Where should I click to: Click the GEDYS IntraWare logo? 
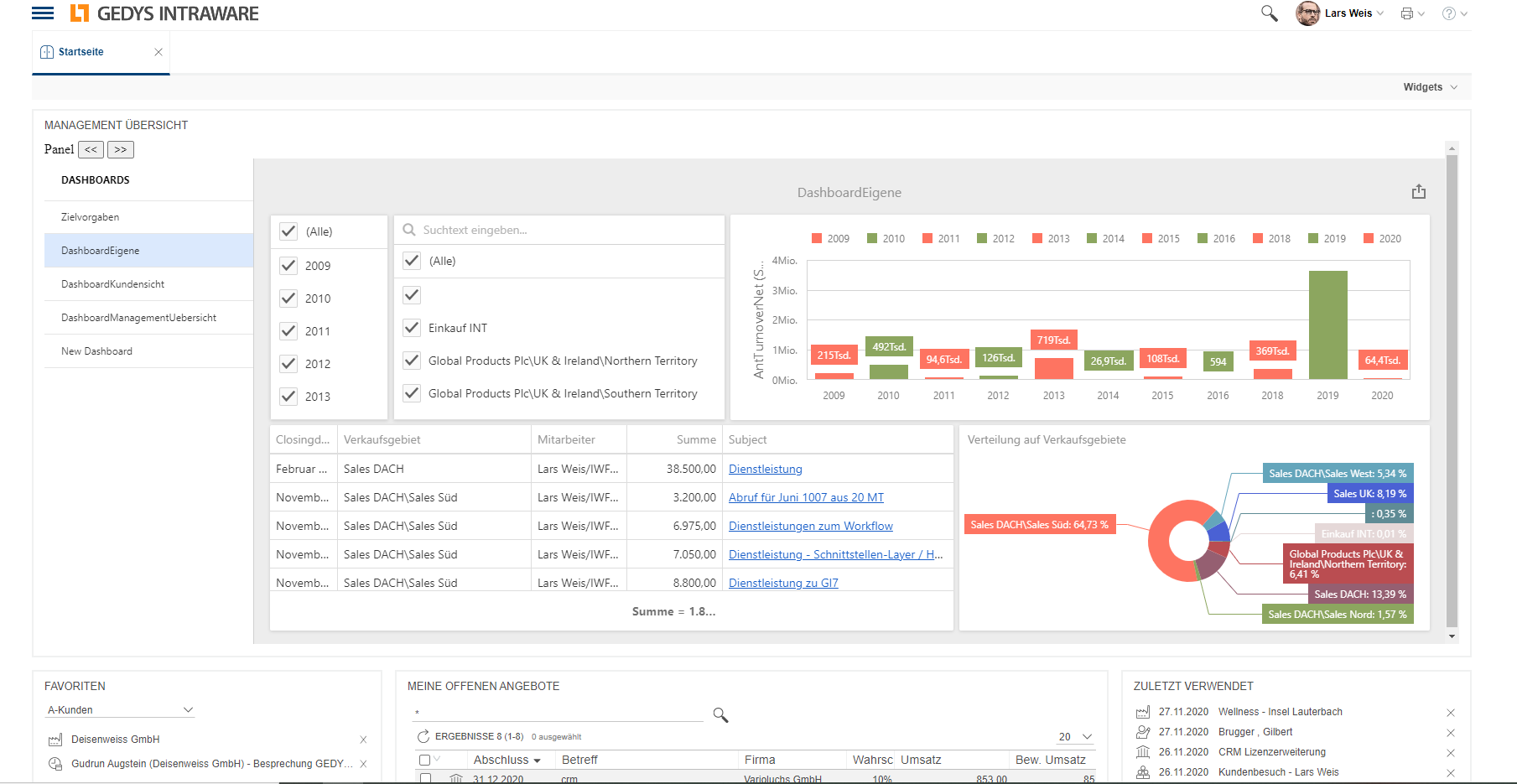(x=164, y=13)
